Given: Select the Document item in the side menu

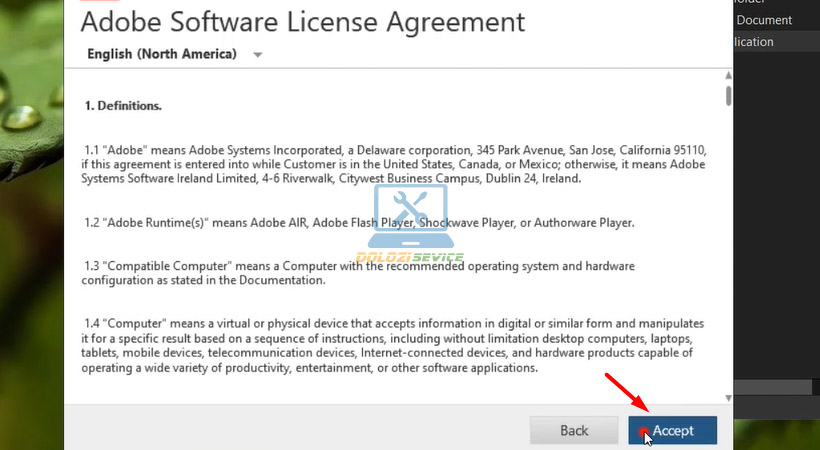Looking at the screenshot, I should (x=764, y=20).
